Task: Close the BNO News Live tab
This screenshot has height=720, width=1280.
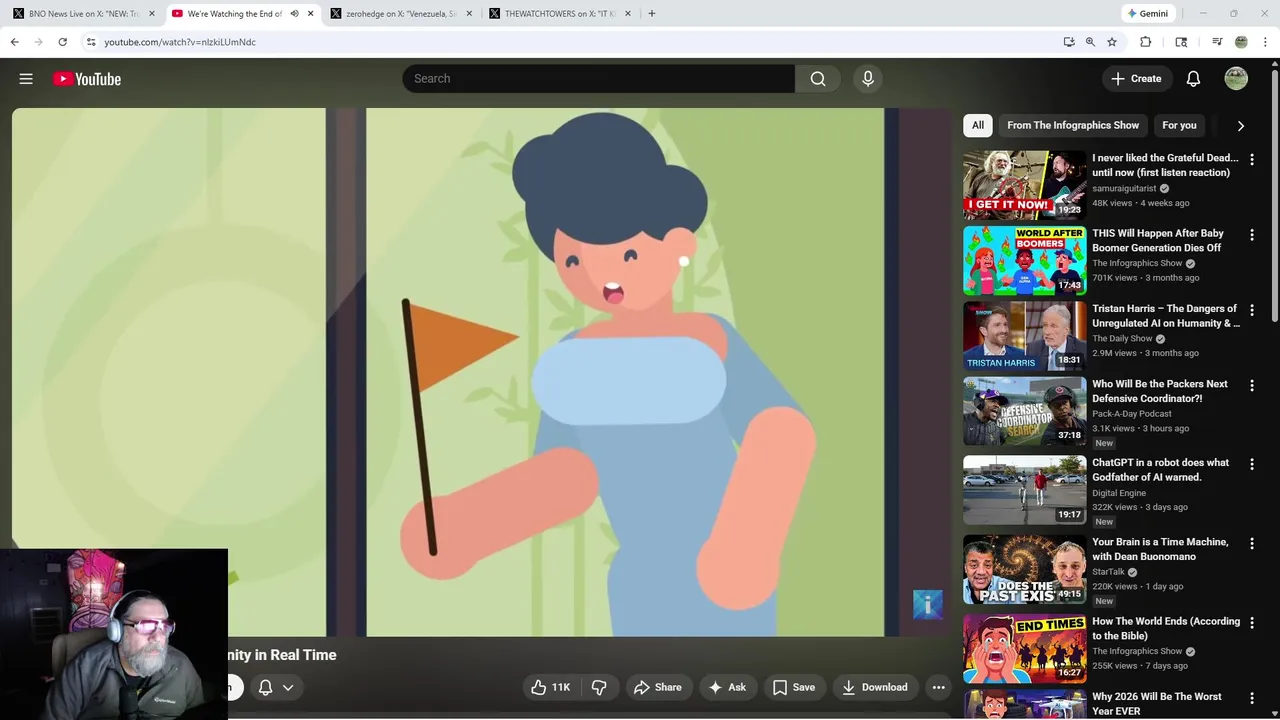Action: click(x=152, y=14)
